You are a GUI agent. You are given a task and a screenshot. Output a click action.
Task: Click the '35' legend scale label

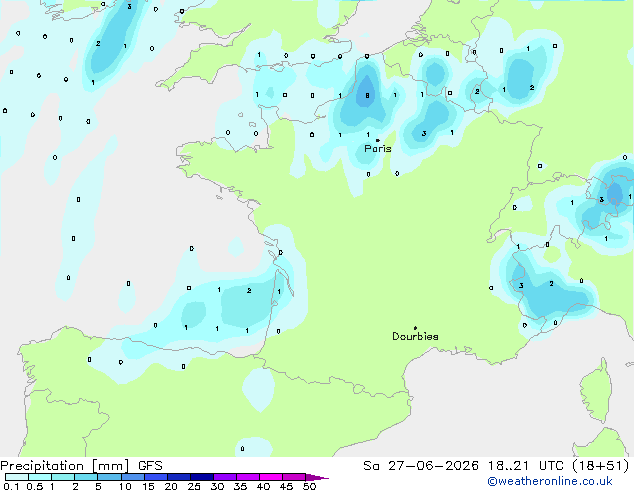240,486
